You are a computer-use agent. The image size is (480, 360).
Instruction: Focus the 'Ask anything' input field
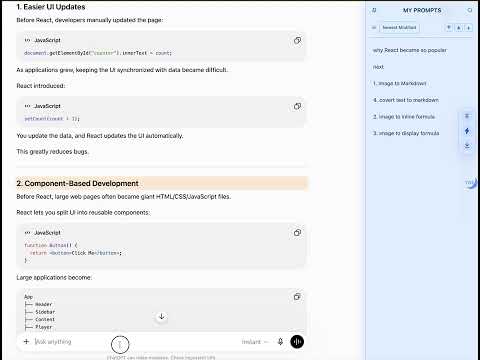(133, 342)
